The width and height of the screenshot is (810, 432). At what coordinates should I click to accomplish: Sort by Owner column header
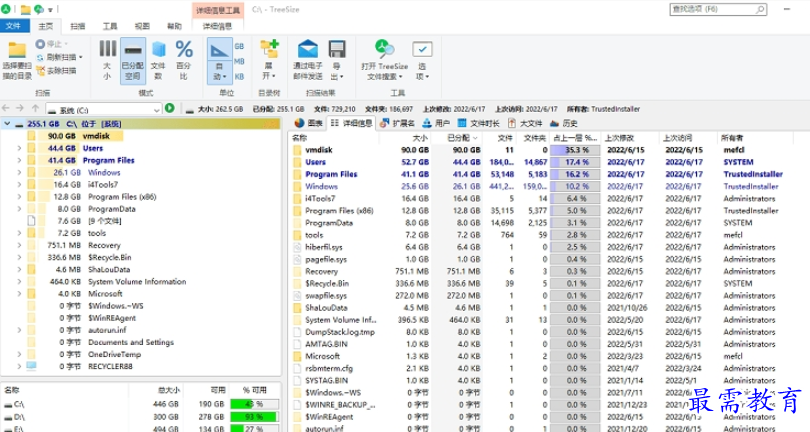[756, 138]
